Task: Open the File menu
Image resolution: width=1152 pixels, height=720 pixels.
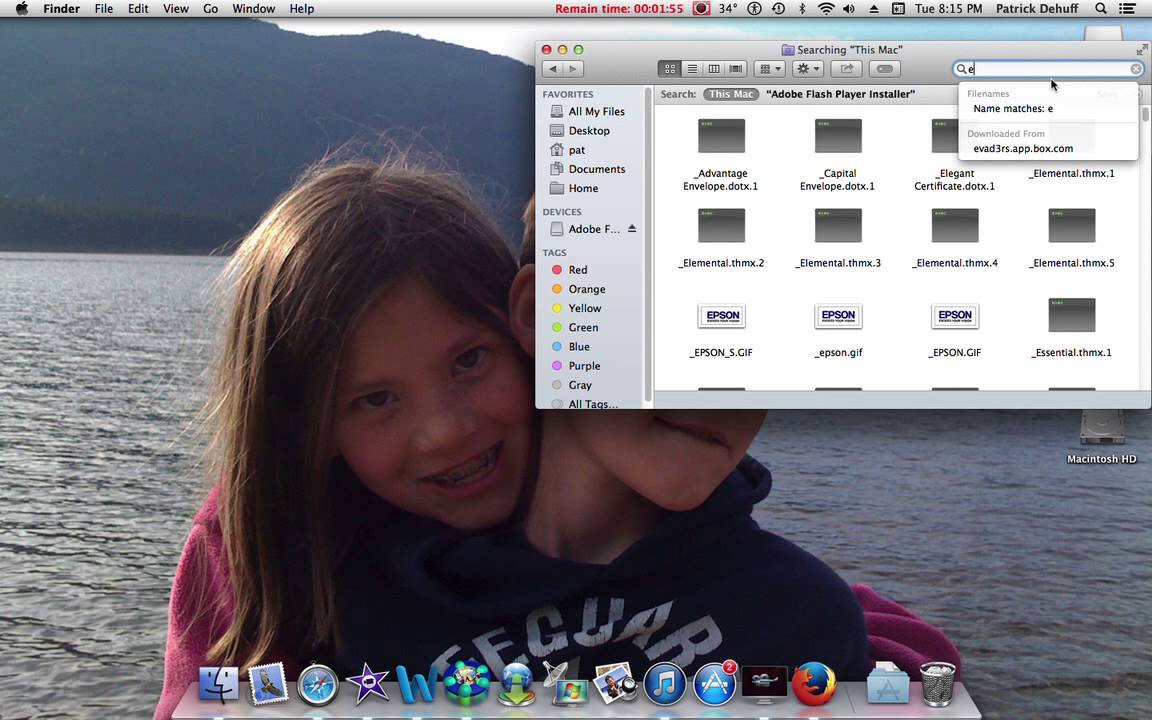Action: point(104,9)
